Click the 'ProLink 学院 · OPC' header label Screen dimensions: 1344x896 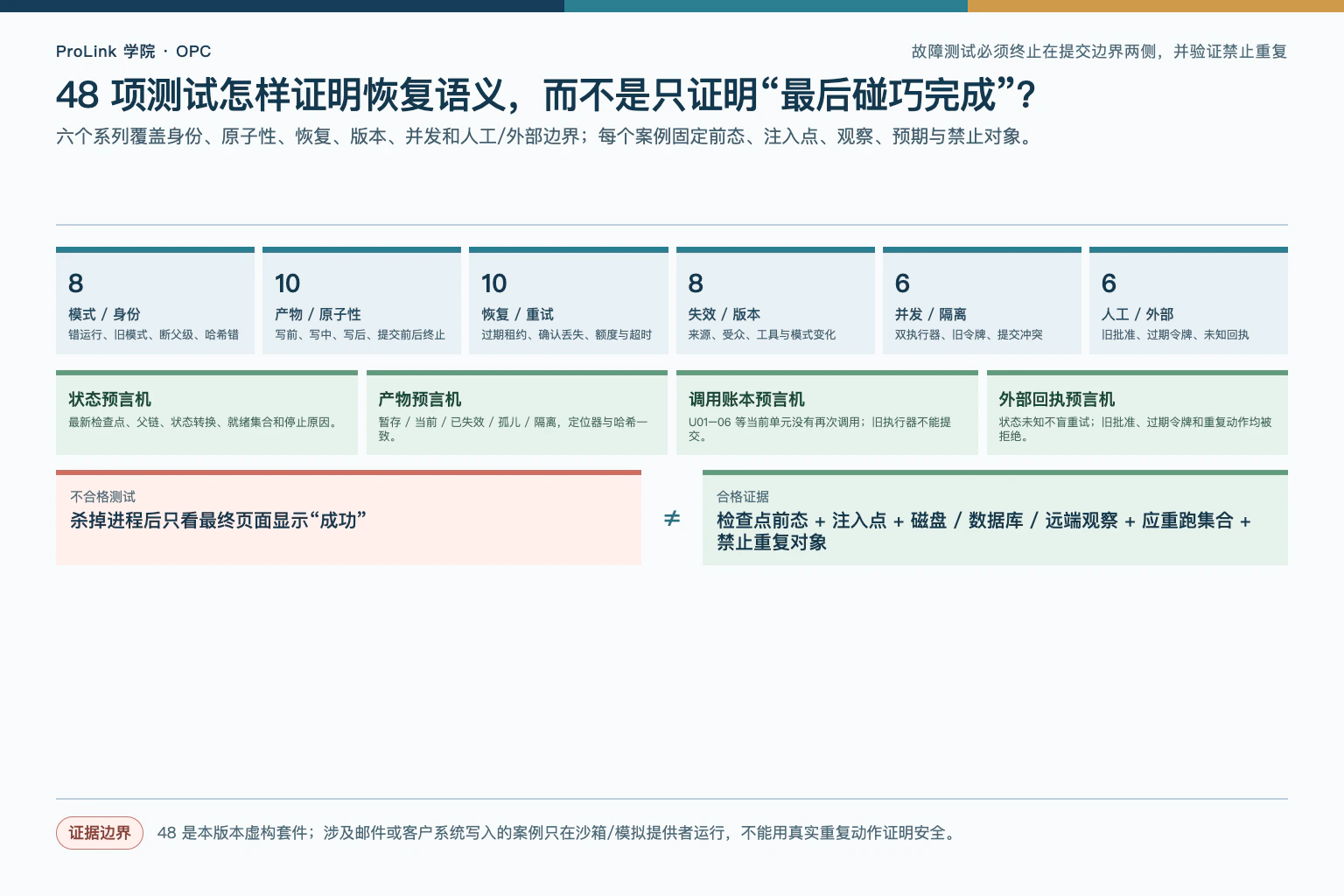(133, 52)
